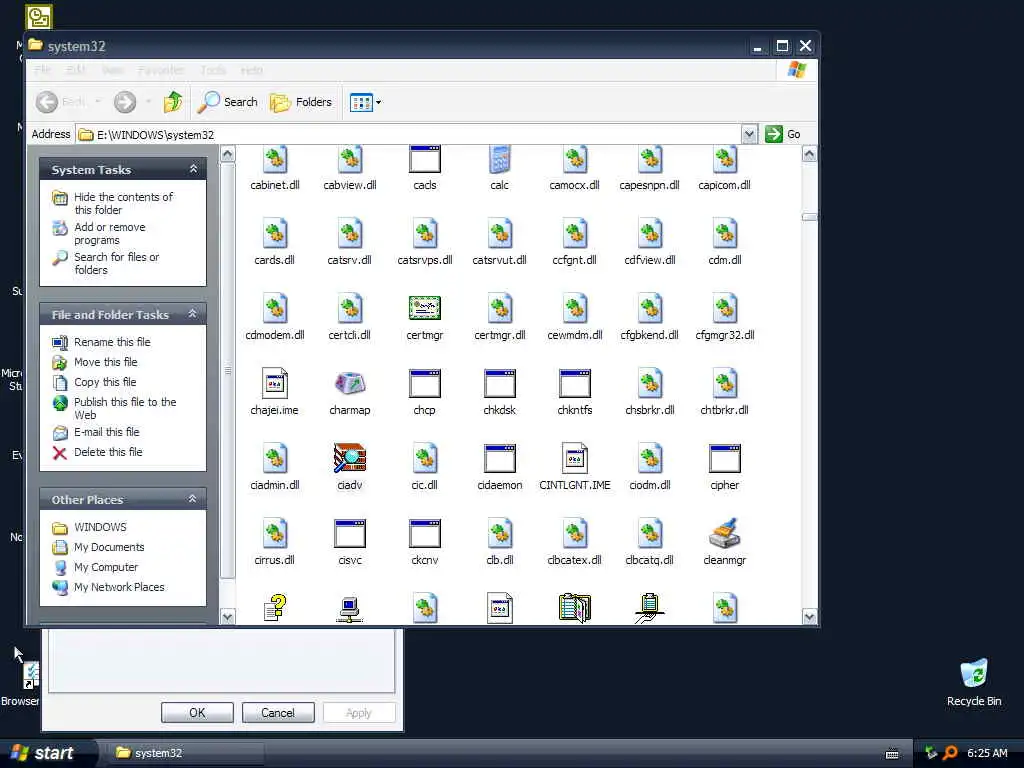
Task: Collapse the System Tasks panel
Action: (x=193, y=169)
